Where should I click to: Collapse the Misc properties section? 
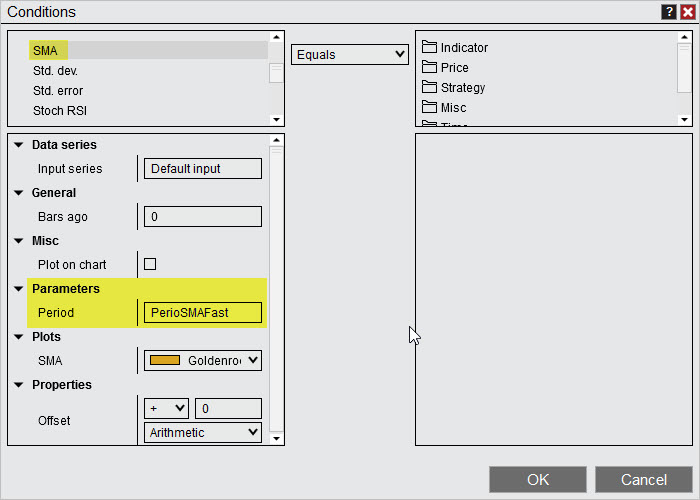19,241
